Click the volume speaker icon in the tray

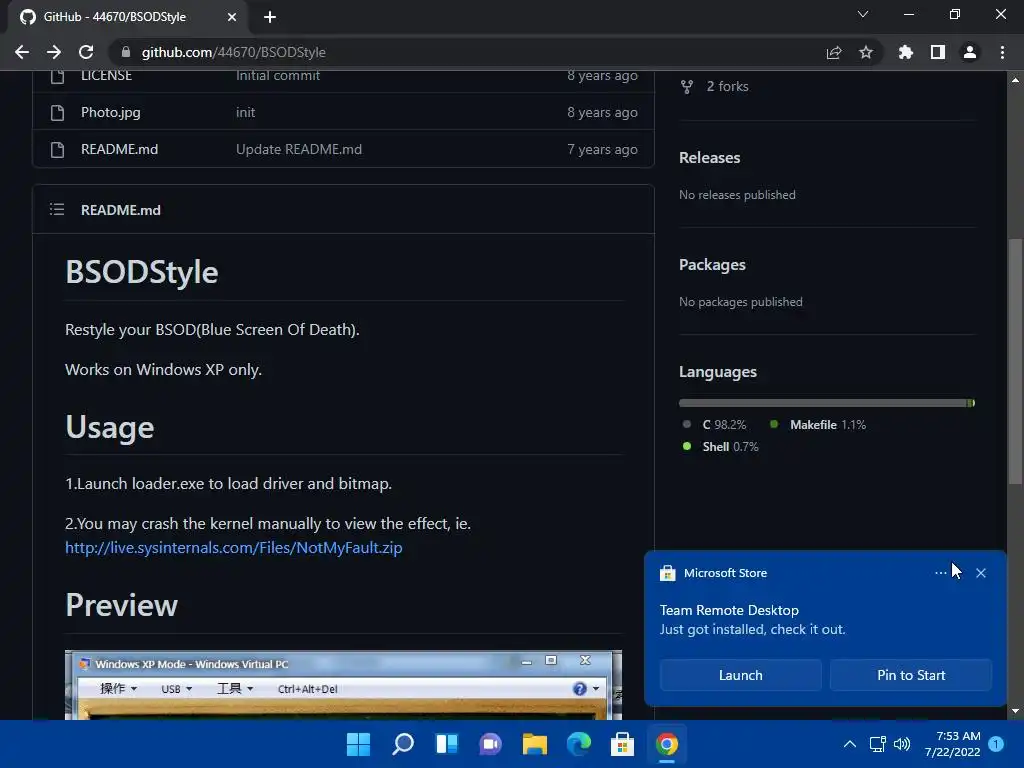point(902,744)
